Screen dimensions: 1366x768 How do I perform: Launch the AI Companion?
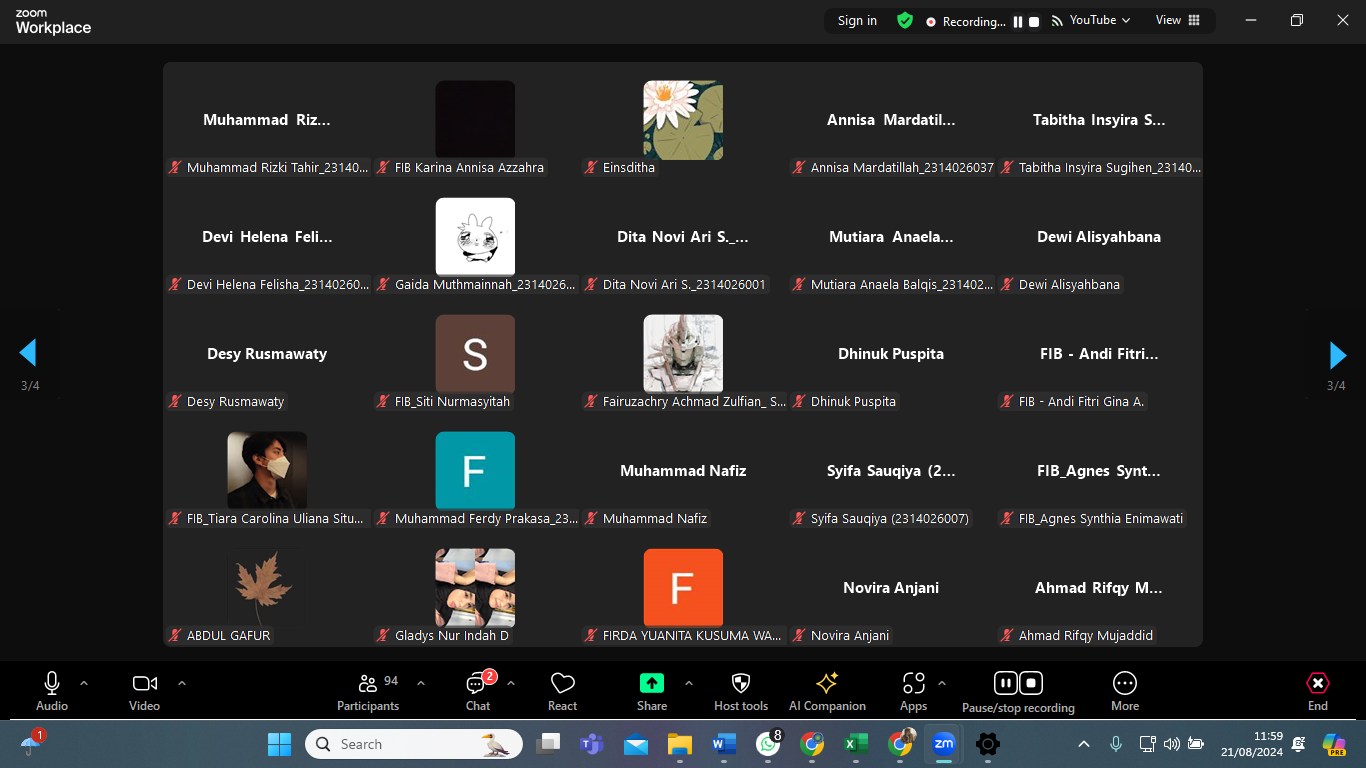827,690
